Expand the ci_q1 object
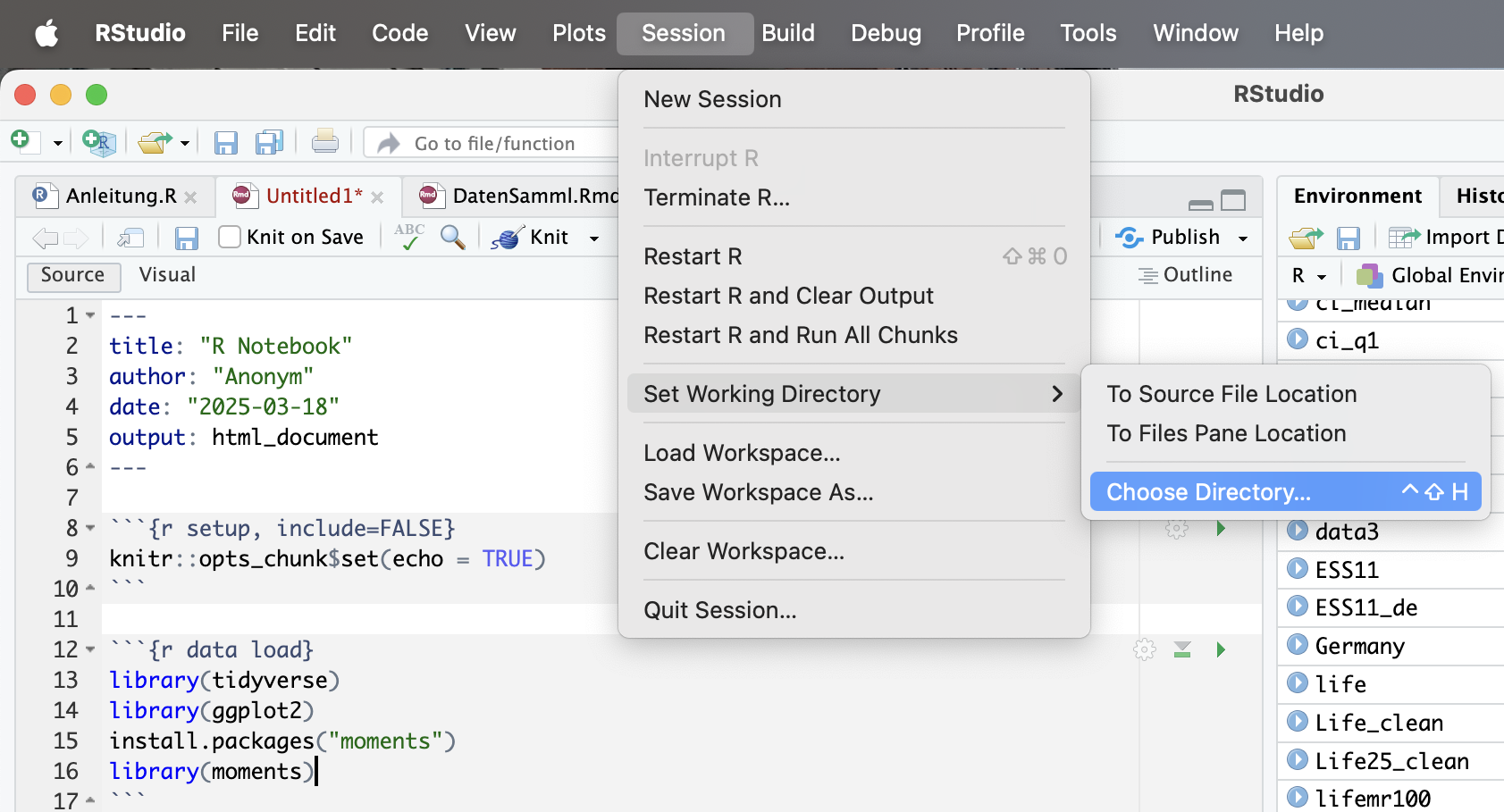The width and height of the screenshot is (1504, 812). [1298, 339]
